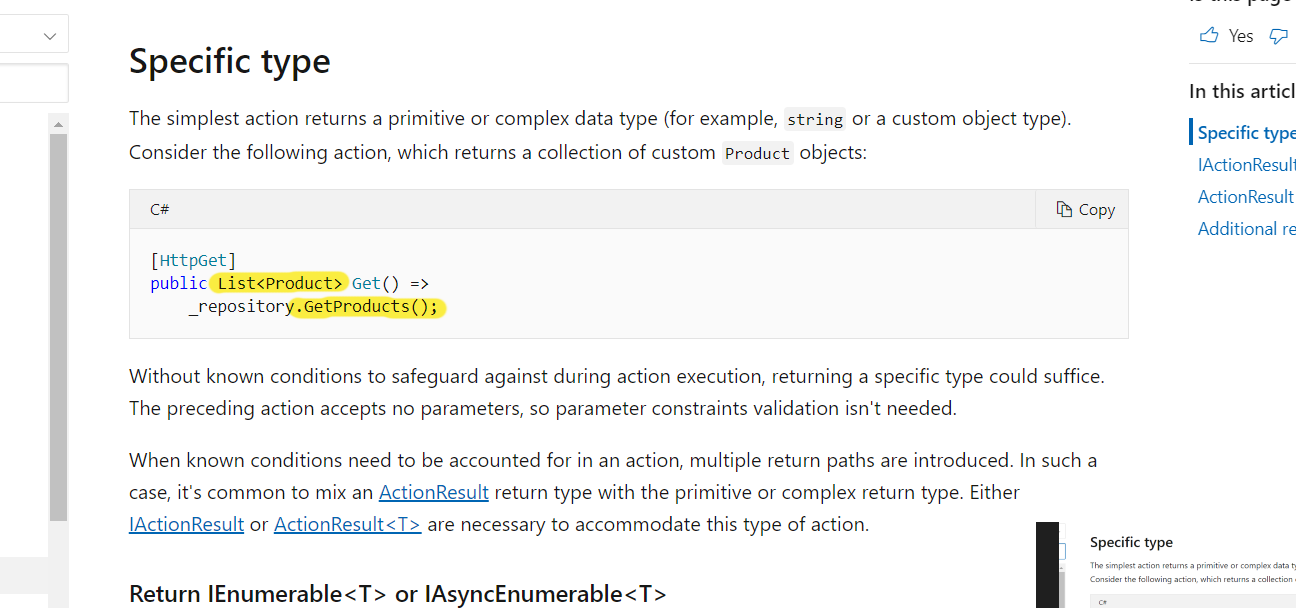This screenshot has height=608, width=1296.
Task: Click the tiny C# tab in the preview thumbnail
Action: tap(1104, 601)
